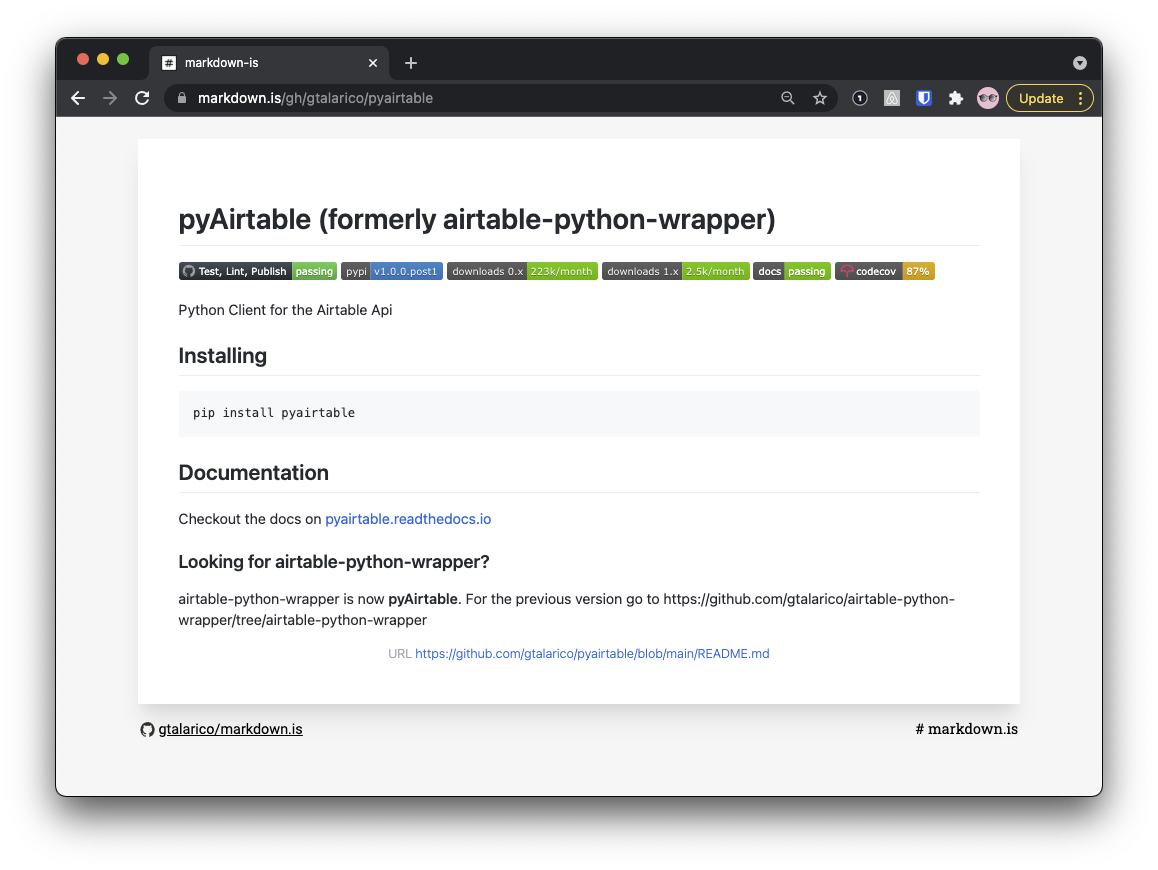Click the docs passing badge

791,270
